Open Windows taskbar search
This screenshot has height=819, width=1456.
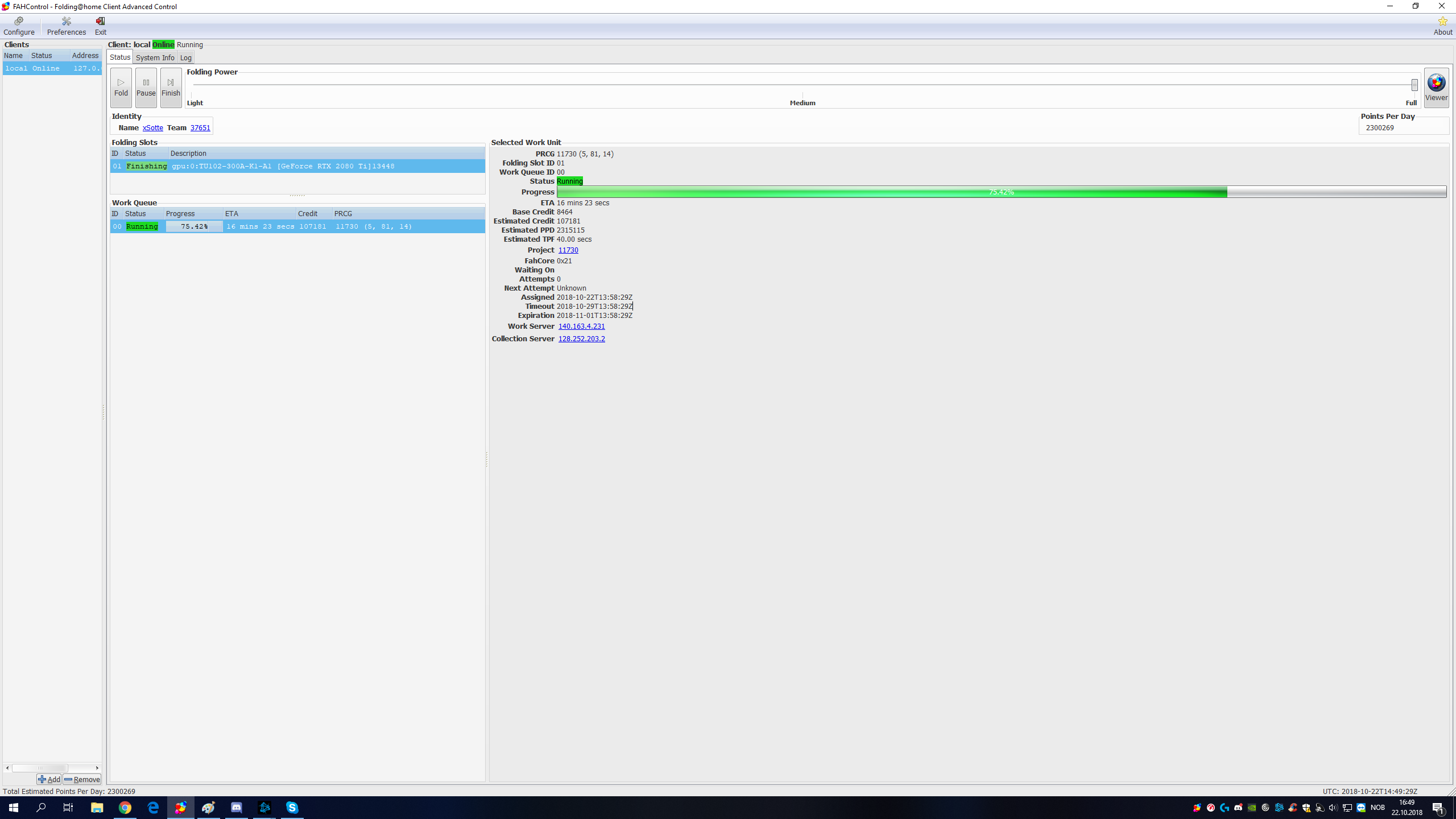[x=41, y=808]
